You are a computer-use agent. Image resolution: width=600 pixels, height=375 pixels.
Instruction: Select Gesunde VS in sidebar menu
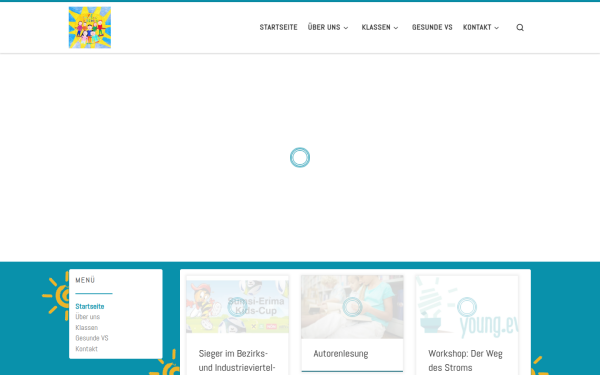(92, 338)
